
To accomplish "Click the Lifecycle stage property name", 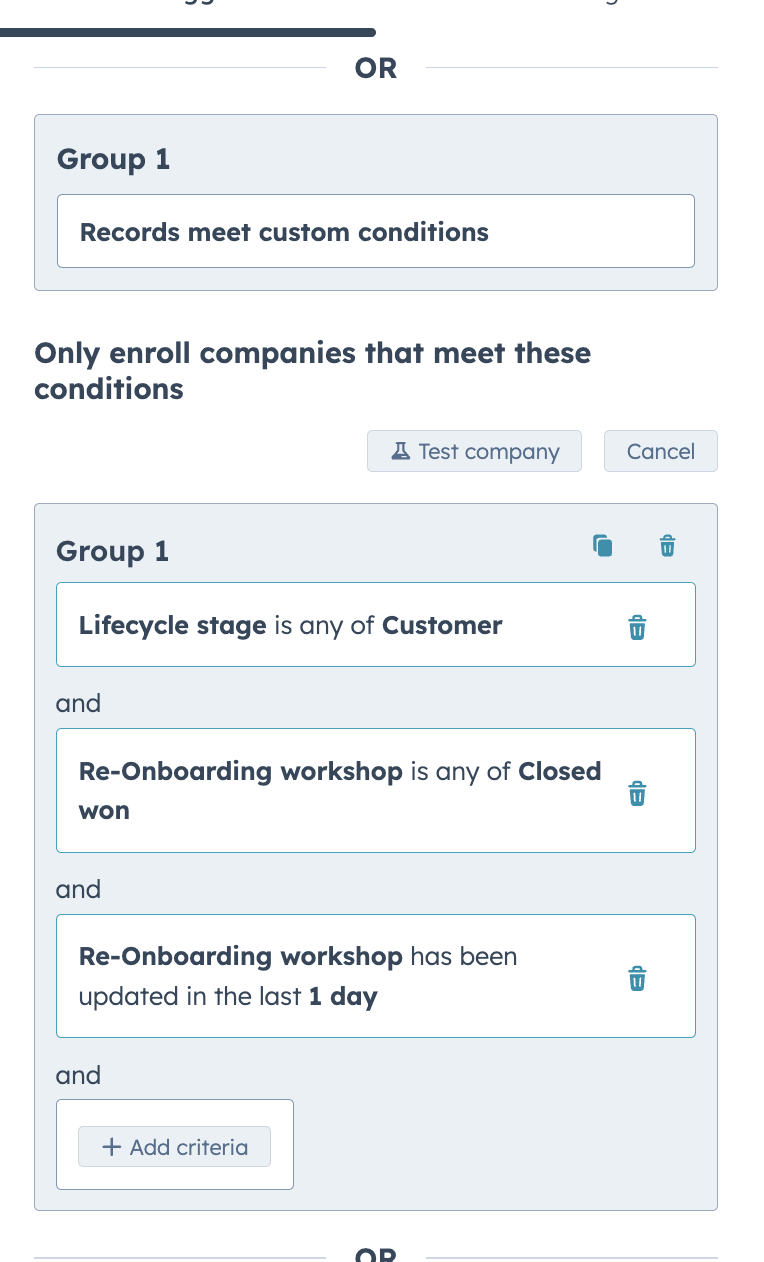I will 173,626.
